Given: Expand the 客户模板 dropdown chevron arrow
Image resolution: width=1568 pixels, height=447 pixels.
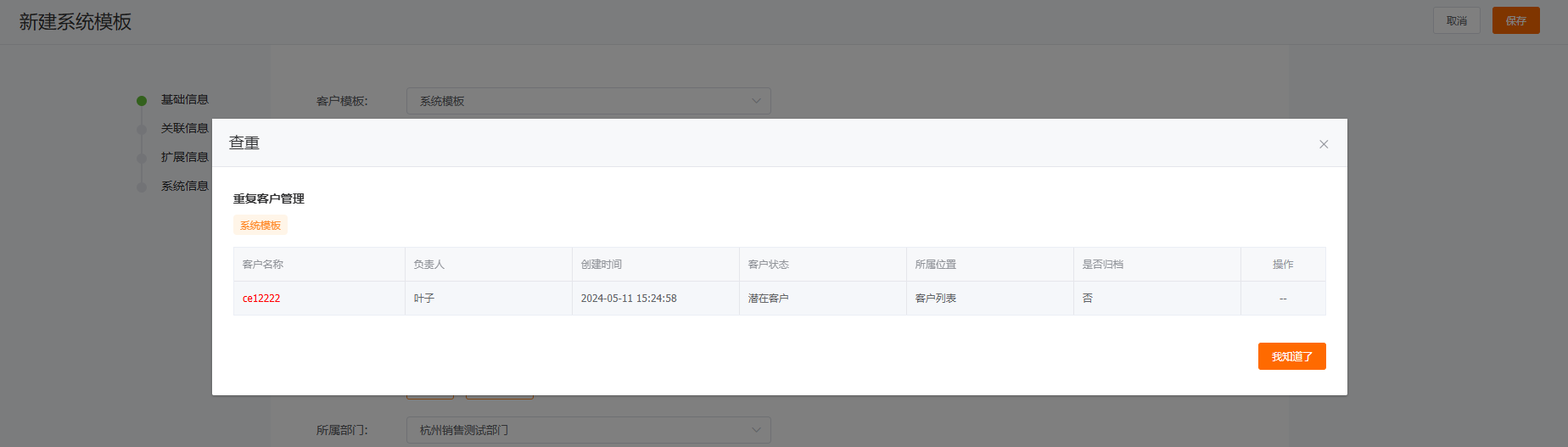Looking at the screenshot, I should (756, 101).
